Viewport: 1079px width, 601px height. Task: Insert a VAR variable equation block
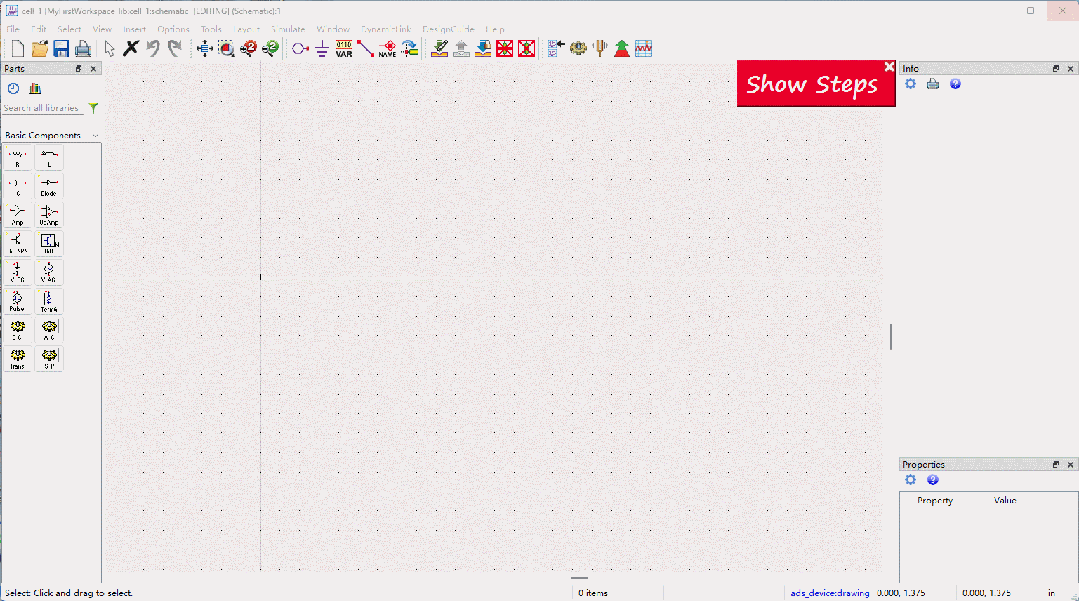344,48
